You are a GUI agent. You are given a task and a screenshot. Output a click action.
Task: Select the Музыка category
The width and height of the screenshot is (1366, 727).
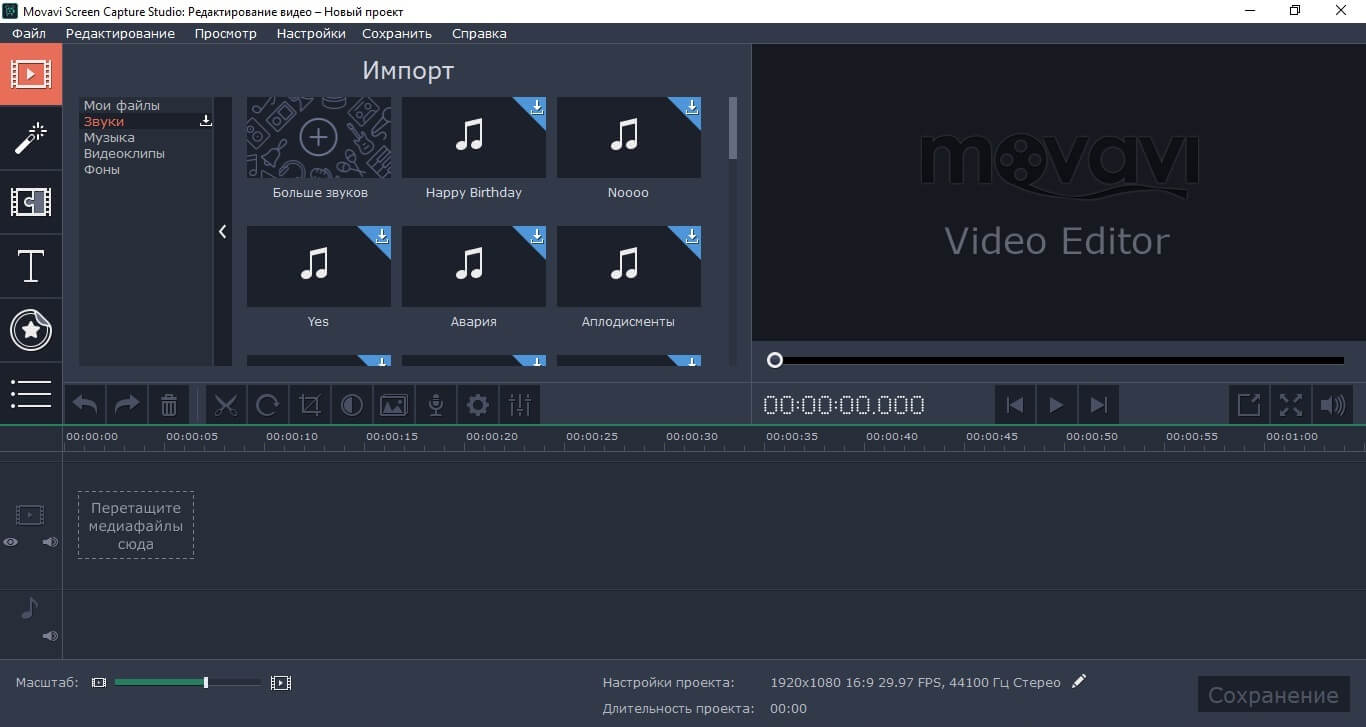pos(109,137)
